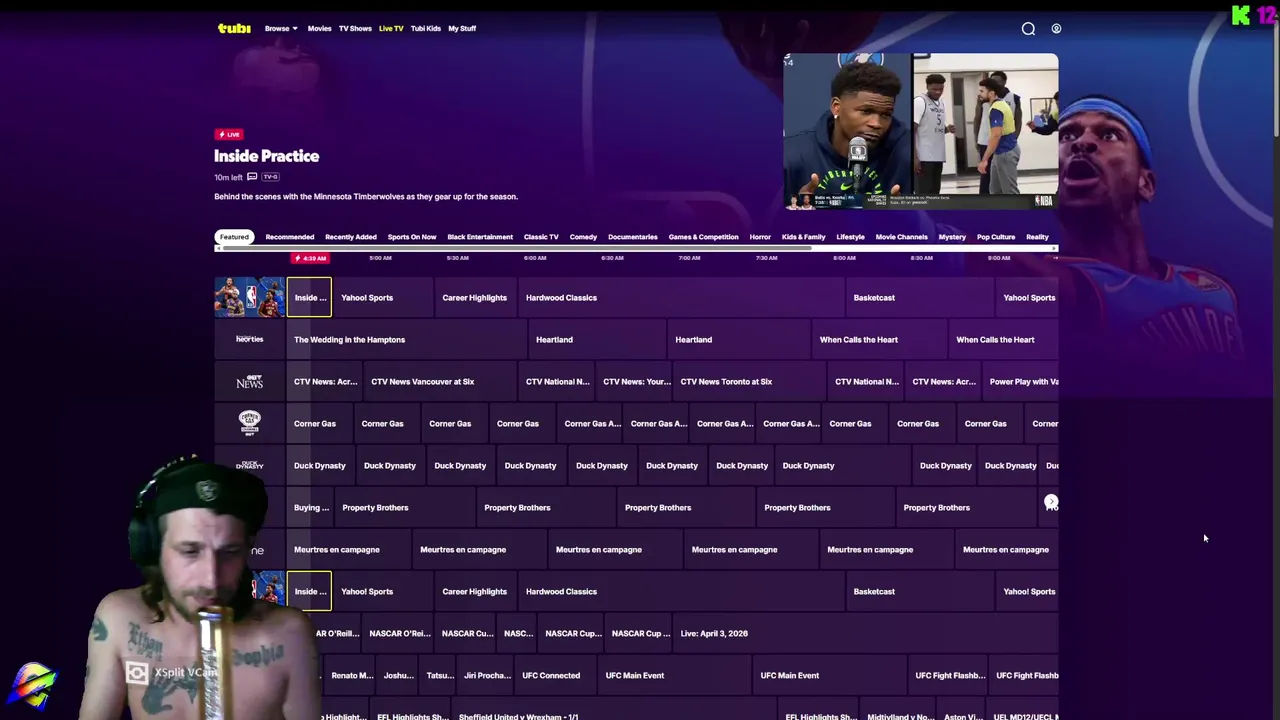Viewport: 1280px width, 720px height.
Task: Select the Corner Gas channel logo
Action: coord(249,423)
